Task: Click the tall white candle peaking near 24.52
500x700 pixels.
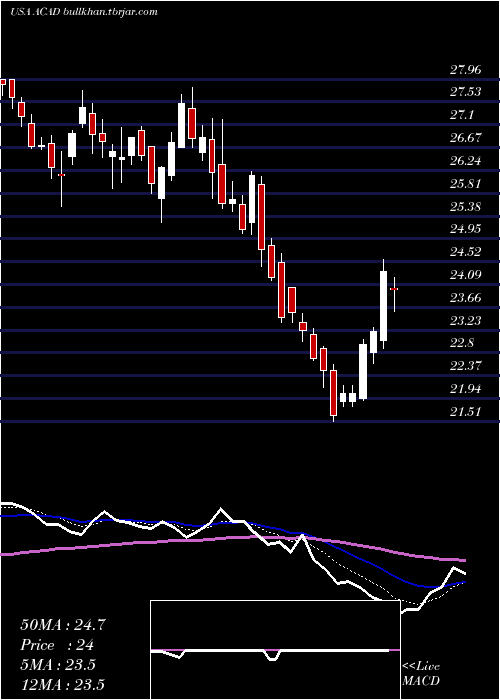Action: pyautogui.click(x=383, y=306)
